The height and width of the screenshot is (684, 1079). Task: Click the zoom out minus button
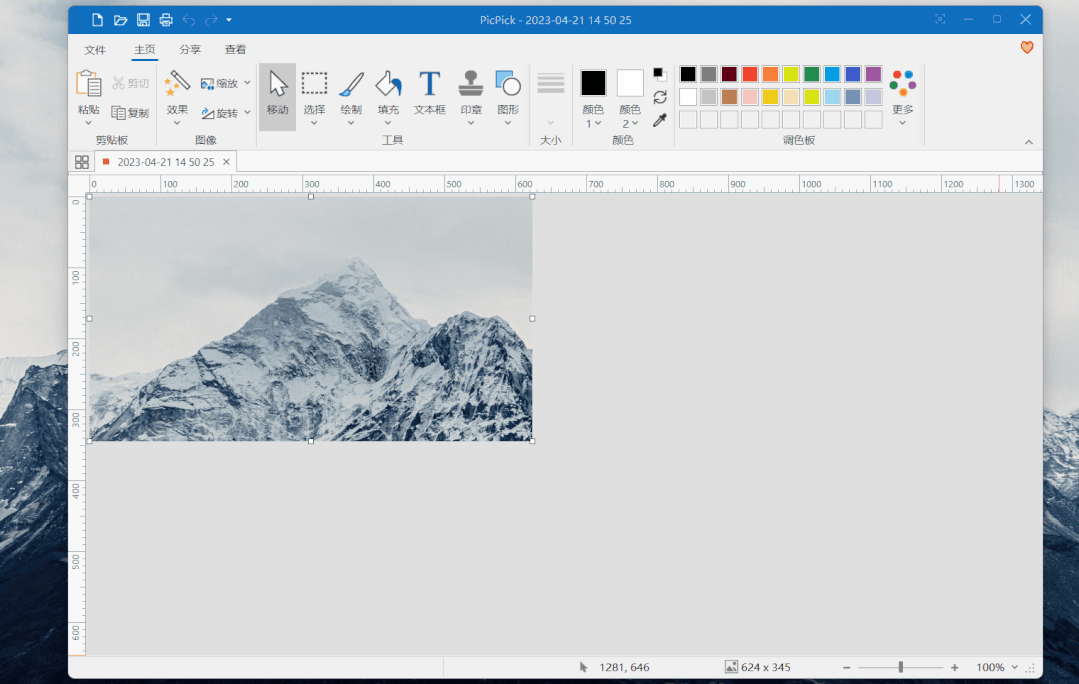coord(846,667)
